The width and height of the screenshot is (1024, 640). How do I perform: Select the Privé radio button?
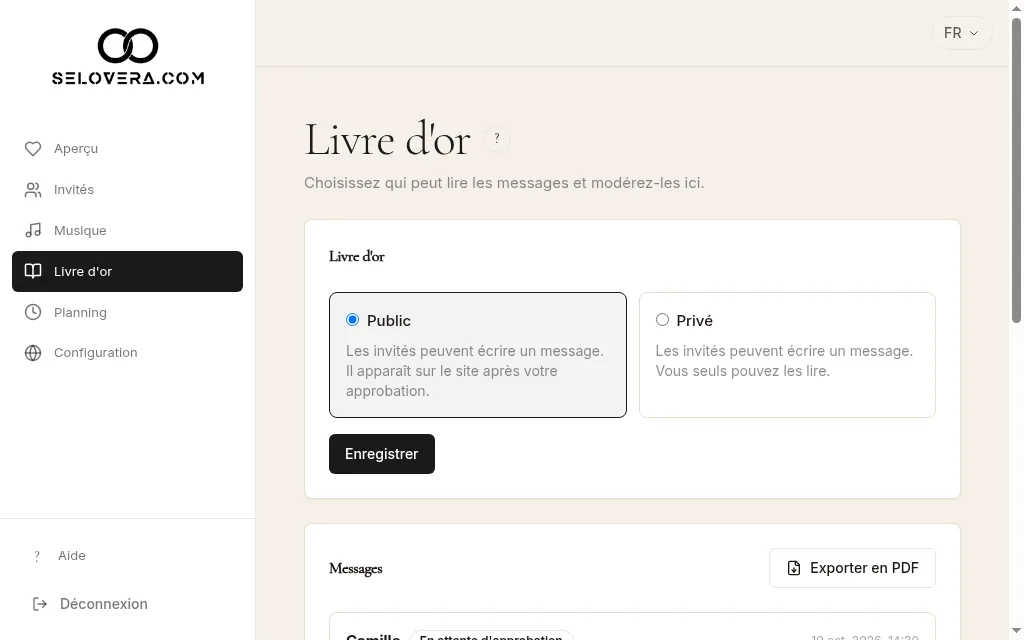click(662, 319)
